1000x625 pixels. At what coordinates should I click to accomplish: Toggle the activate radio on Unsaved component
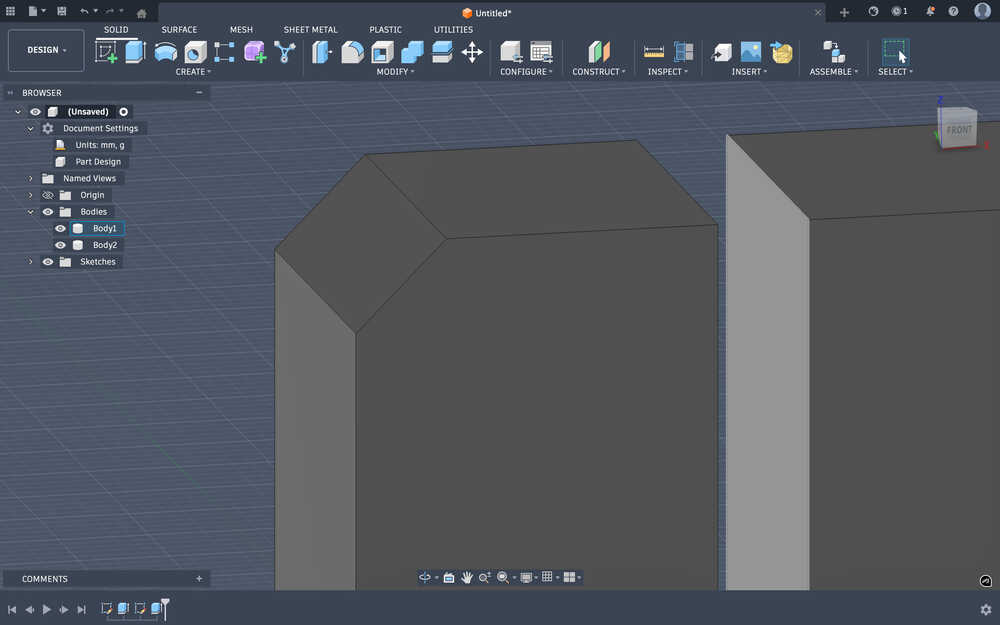click(124, 112)
